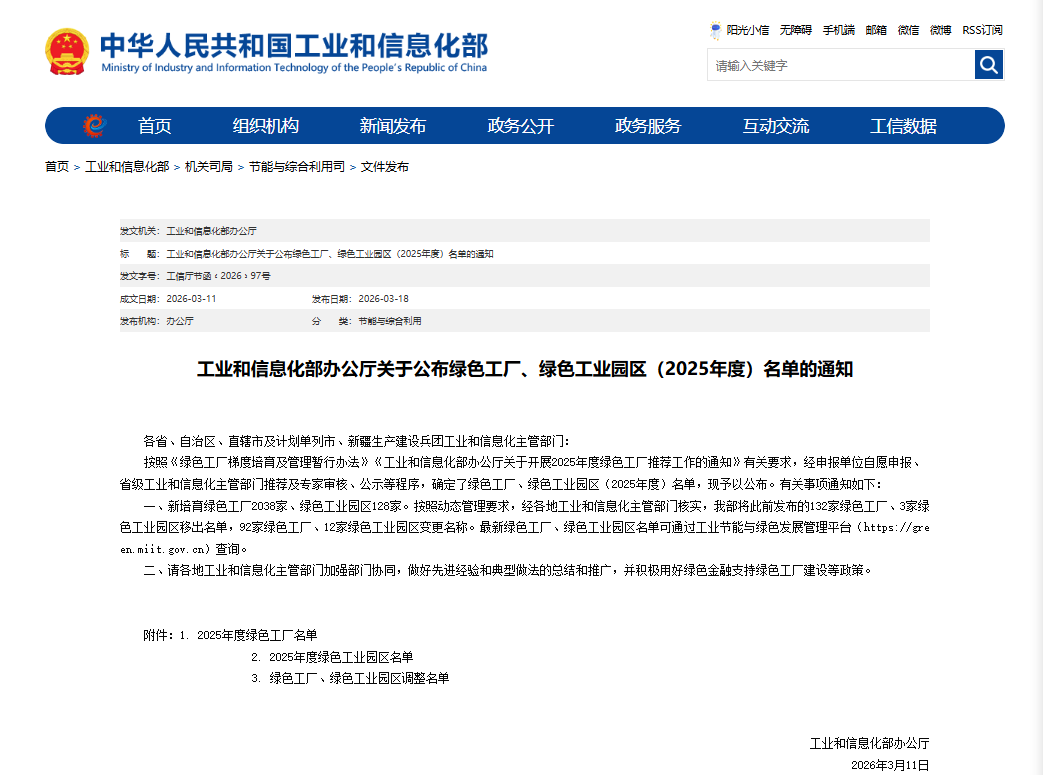
Task: Select the 工信数据 menu item
Action: (x=903, y=126)
